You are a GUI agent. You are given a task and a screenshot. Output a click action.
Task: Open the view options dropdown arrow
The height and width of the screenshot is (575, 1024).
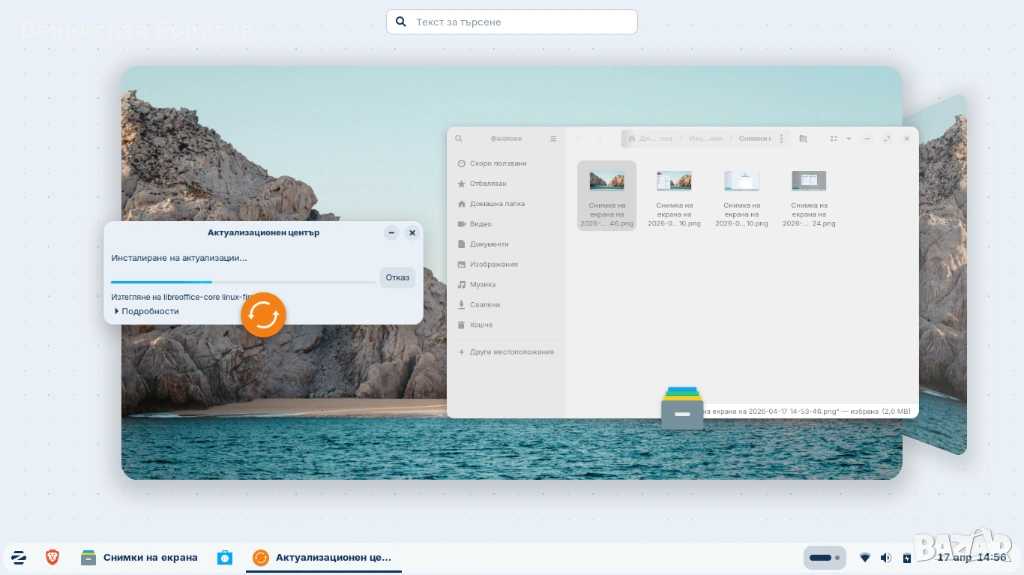[x=849, y=139]
